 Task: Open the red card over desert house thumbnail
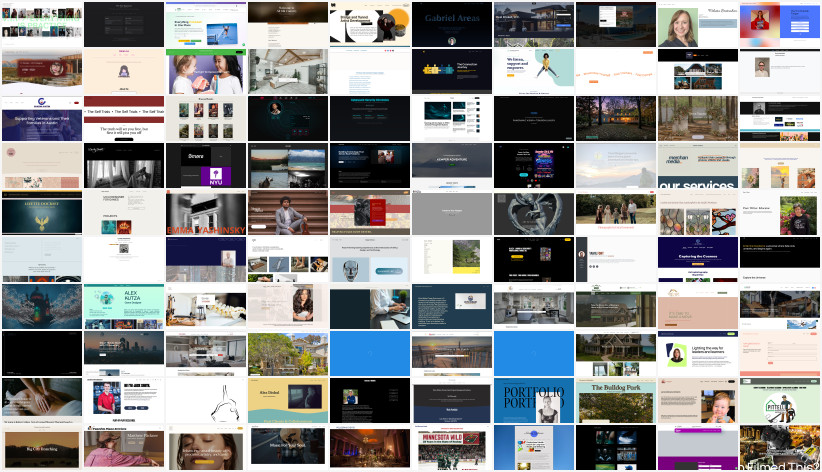42,71
